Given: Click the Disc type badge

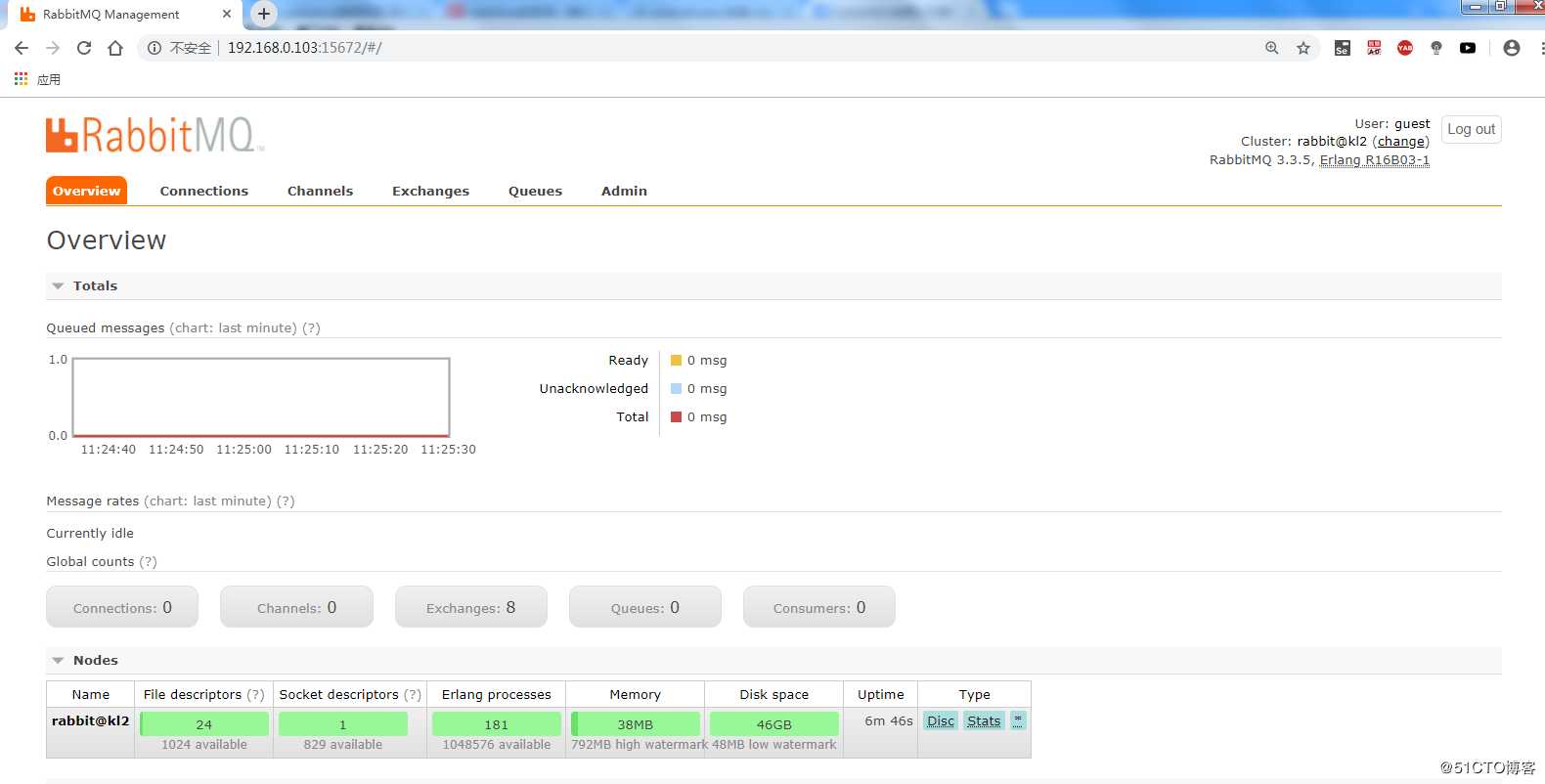Looking at the screenshot, I should coord(941,720).
